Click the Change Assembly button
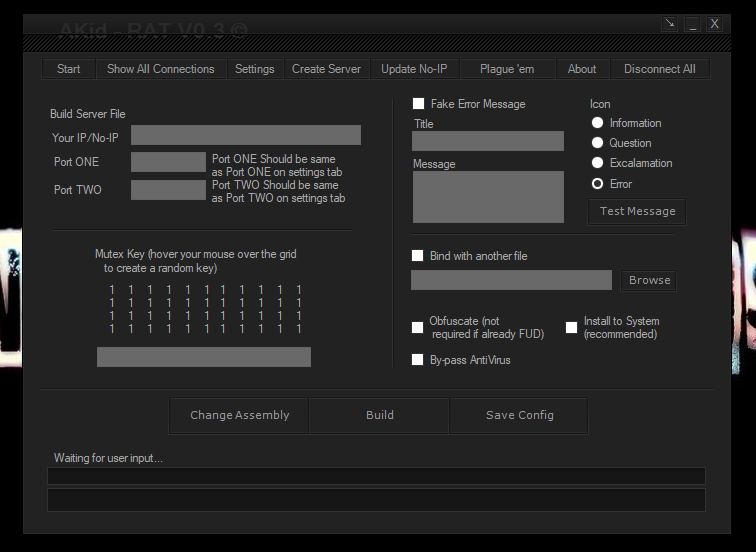Image resolution: width=756 pixels, height=552 pixels. click(239, 416)
